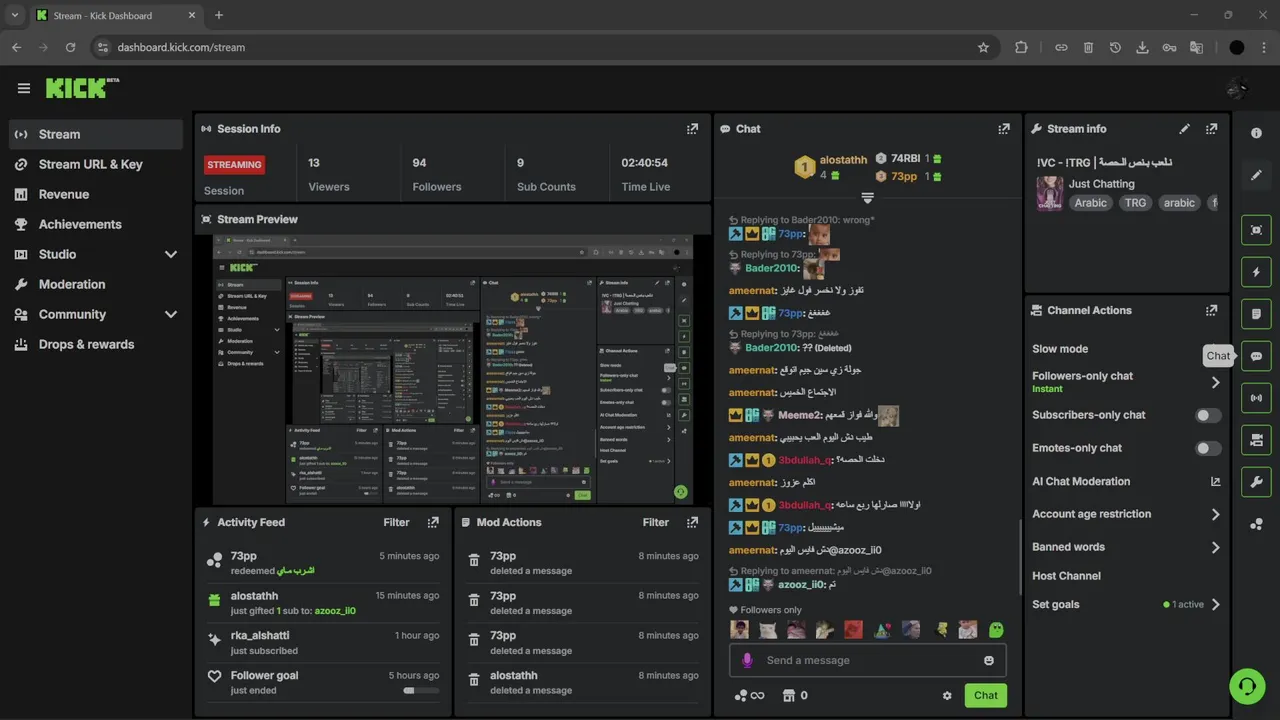
Task: Open AI Chat Moderation external link icon
Action: [1216, 481]
